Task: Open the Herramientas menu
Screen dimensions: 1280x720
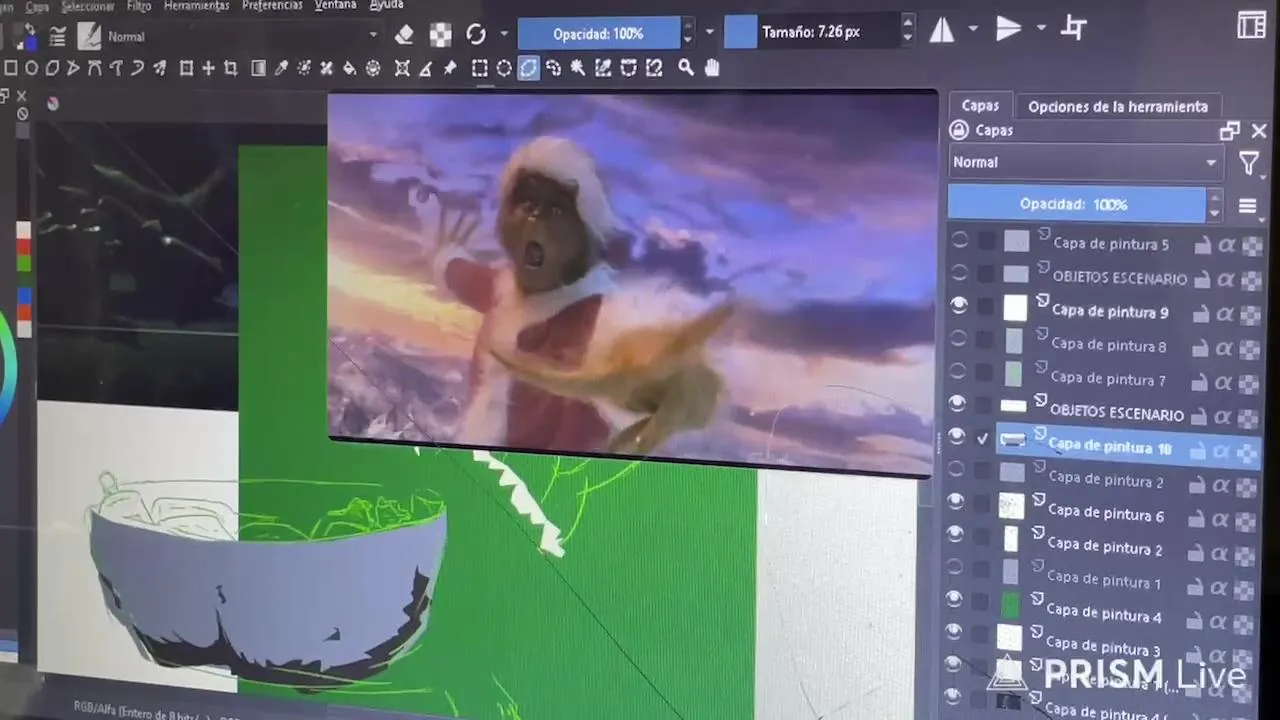Action: point(196,6)
